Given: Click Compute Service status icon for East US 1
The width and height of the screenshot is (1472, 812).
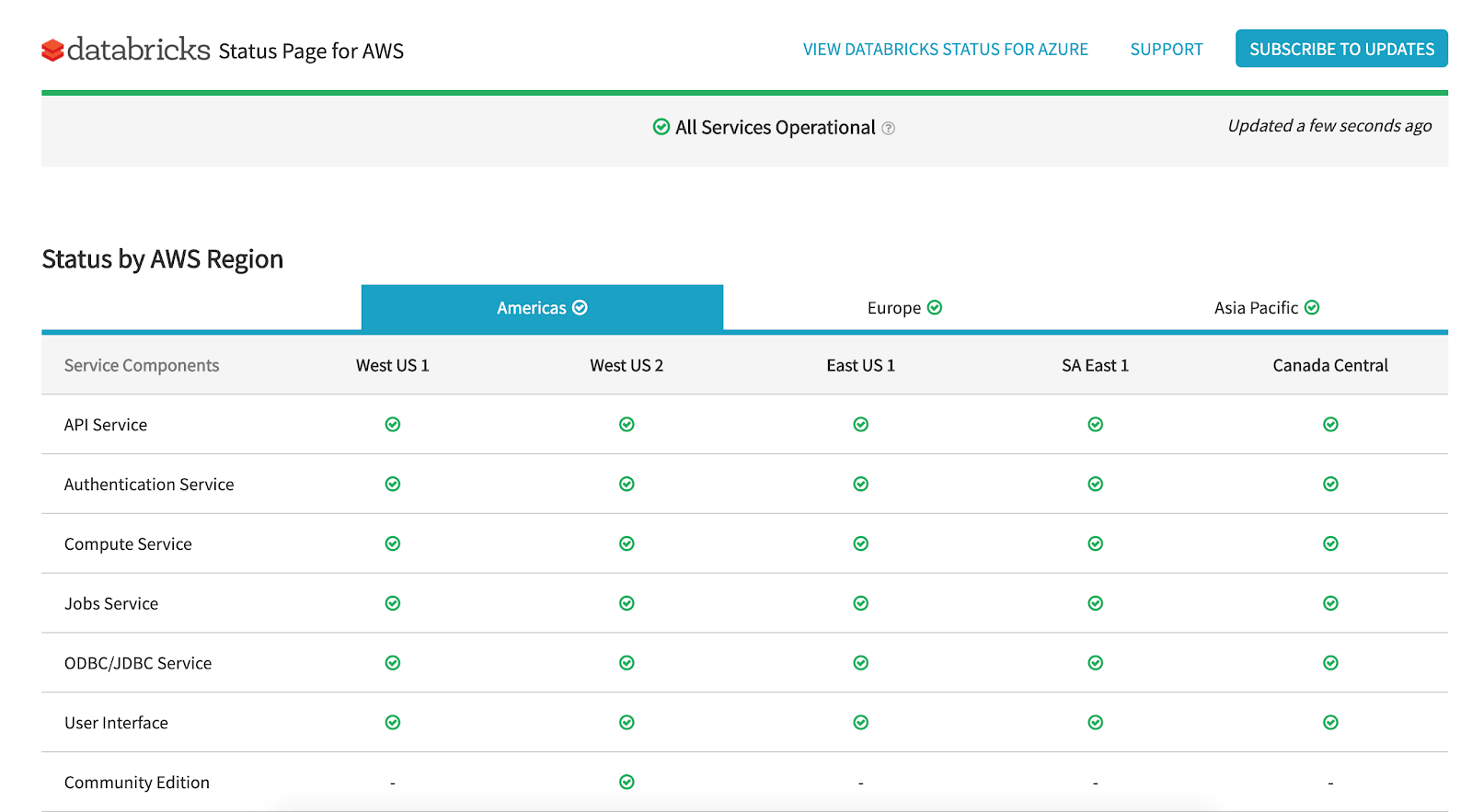Looking at the screenshot, I should (x=861, y=543).
